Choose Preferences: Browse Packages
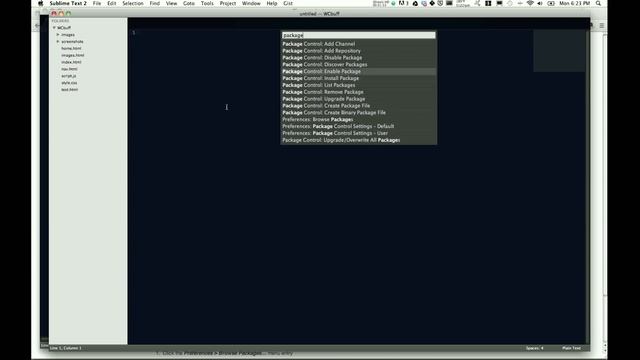 click(x=358, y=120)
